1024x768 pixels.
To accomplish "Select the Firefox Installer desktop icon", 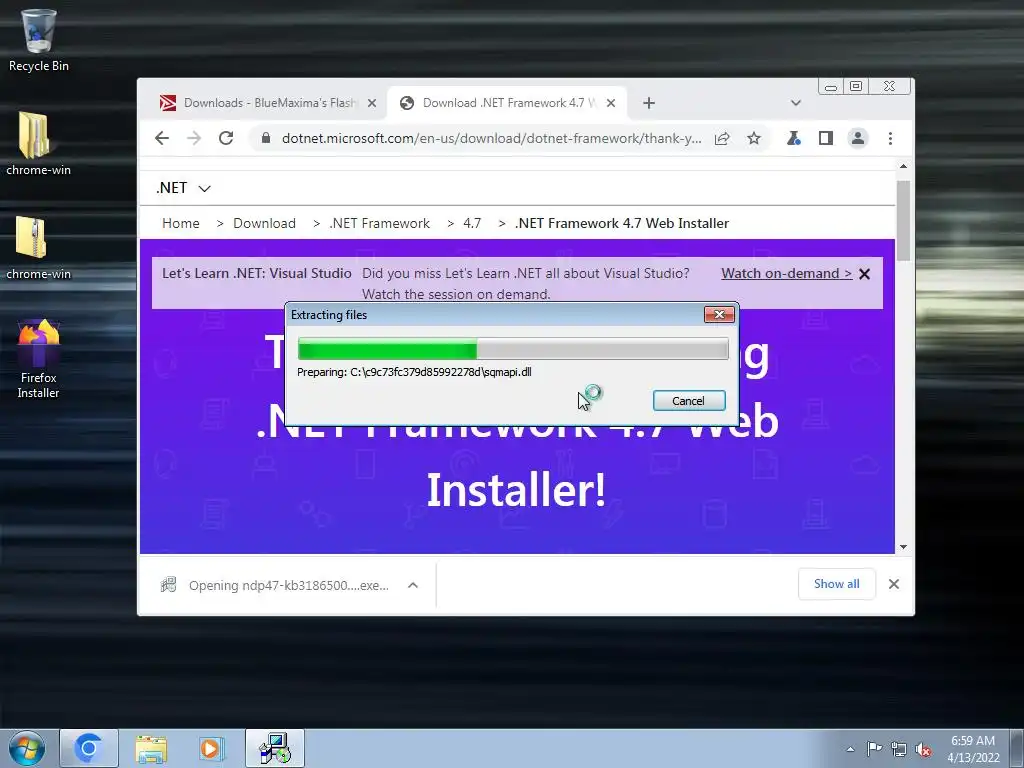I will click(38, 359).
